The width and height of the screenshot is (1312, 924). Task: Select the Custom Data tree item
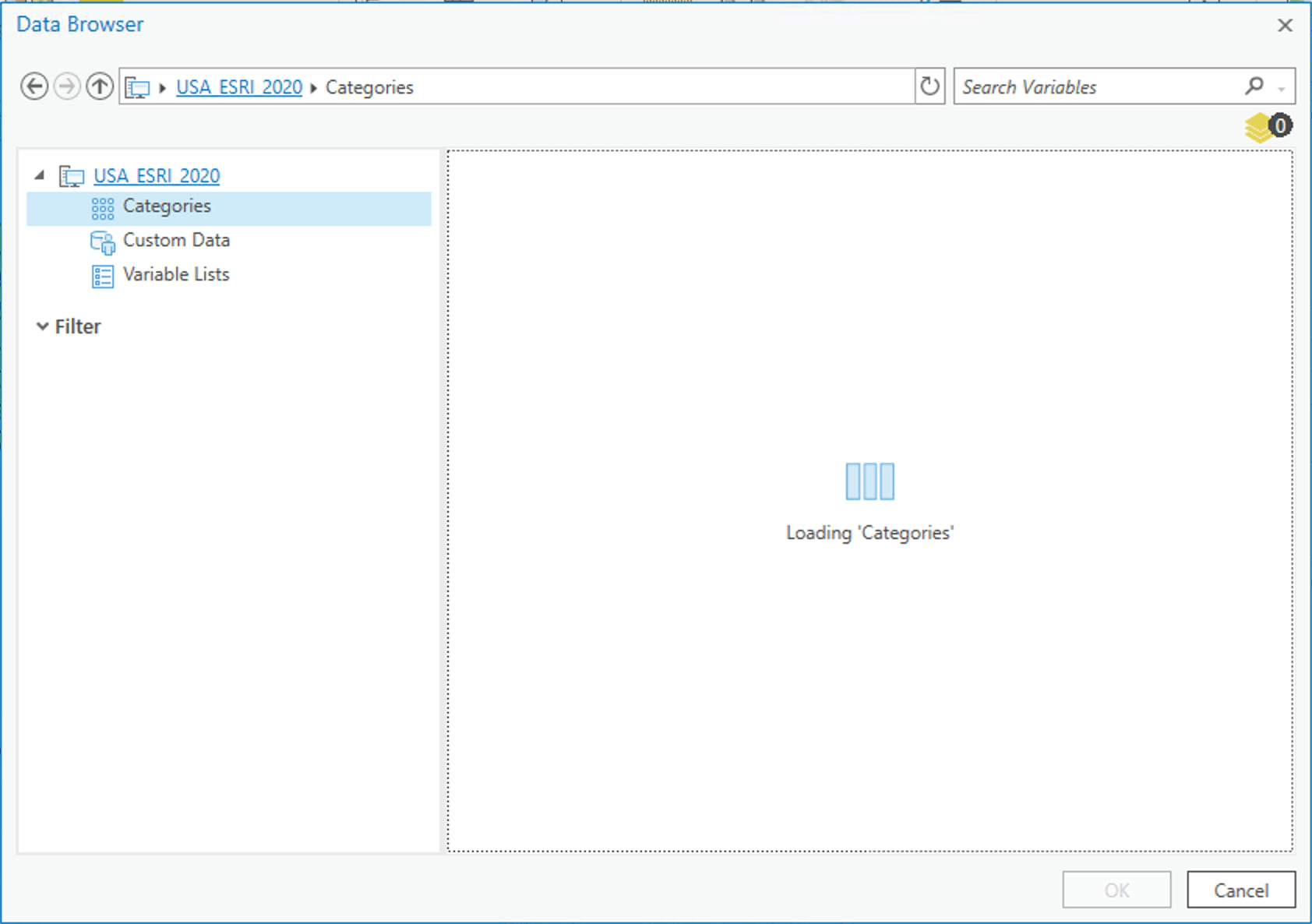tap(176, 240)
